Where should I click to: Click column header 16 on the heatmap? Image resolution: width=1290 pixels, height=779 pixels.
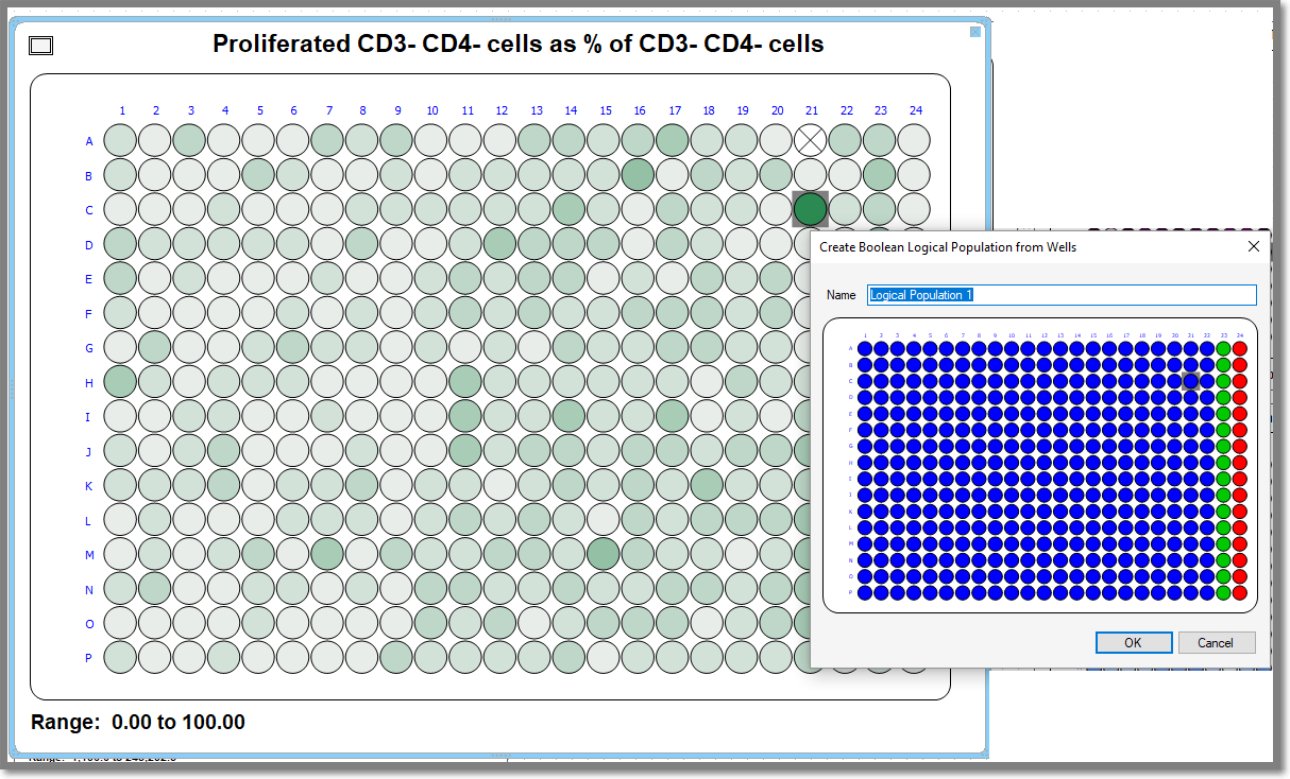click(x=639, y=111)
